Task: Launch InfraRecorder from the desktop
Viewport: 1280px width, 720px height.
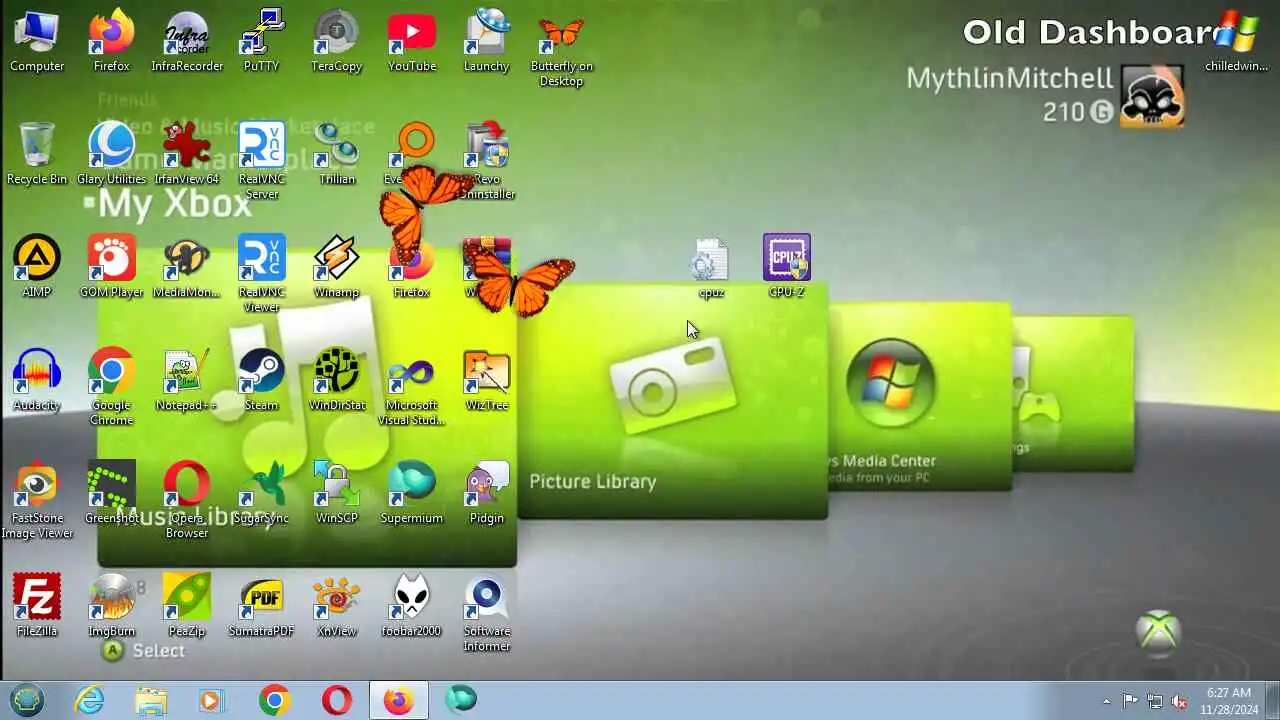Action: pos(187,42)
